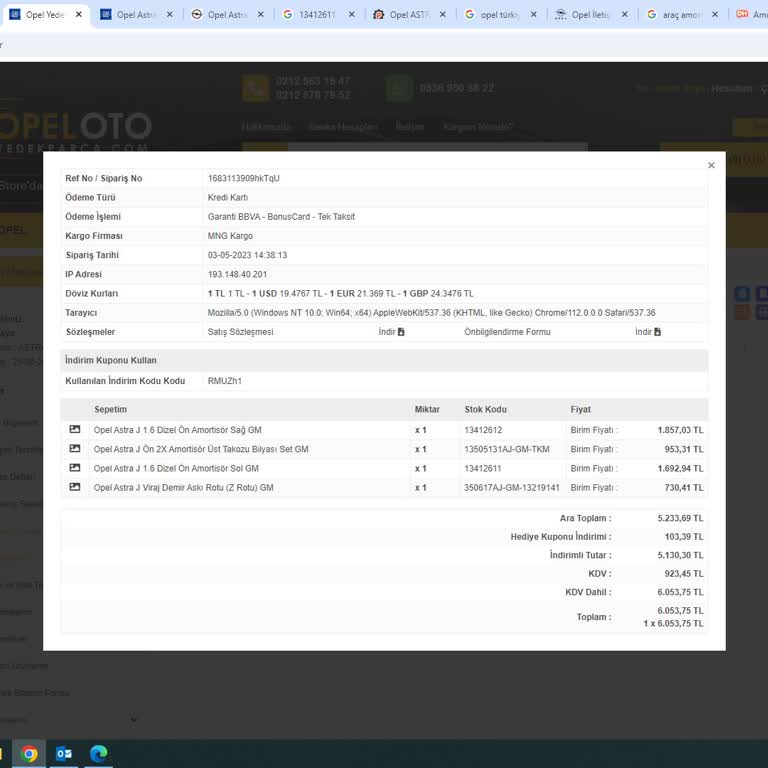Open image icon for Üst Takozu Bilyası Set row

75,449
